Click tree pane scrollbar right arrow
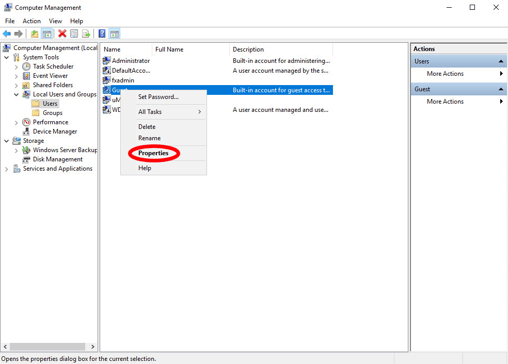The height and width of the screenshot is (364, 508). pos(93,347)
